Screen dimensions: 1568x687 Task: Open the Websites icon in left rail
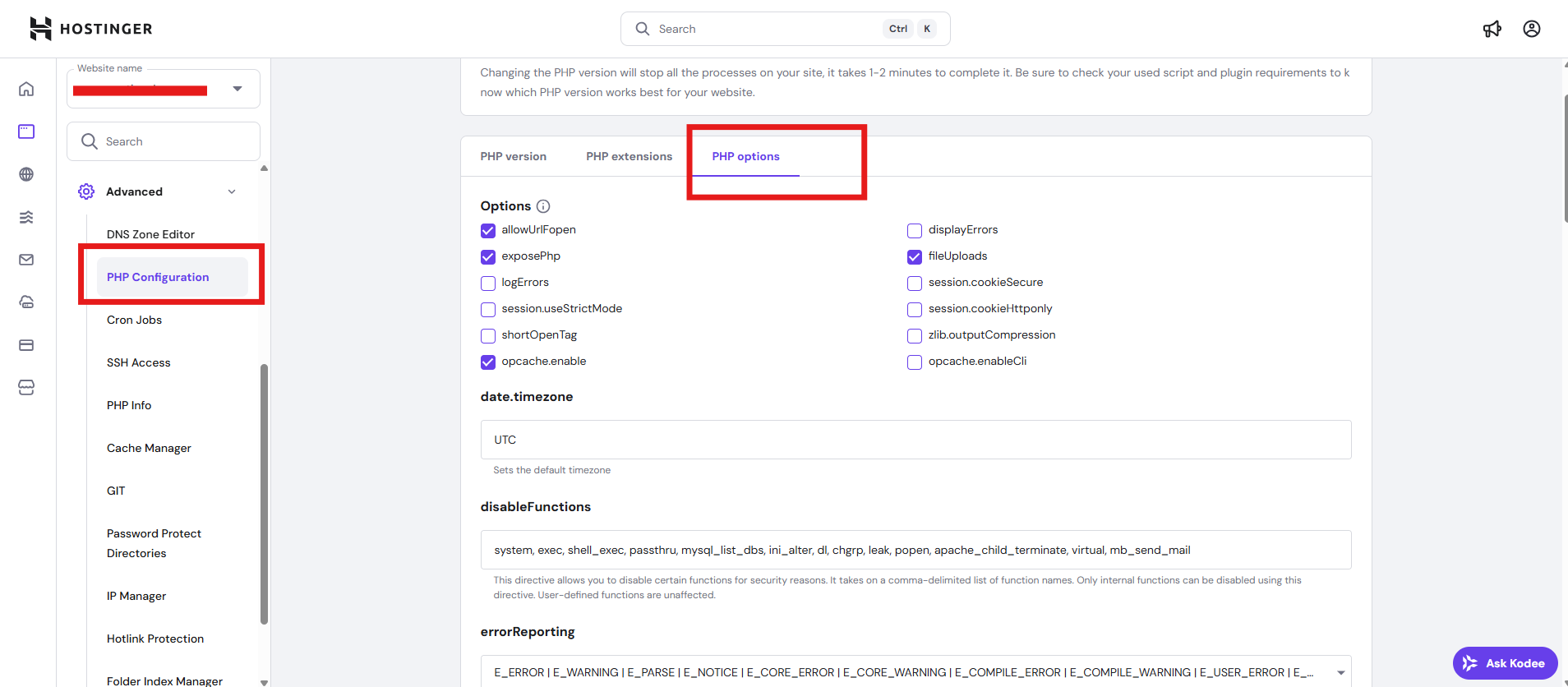pos(26,131)
